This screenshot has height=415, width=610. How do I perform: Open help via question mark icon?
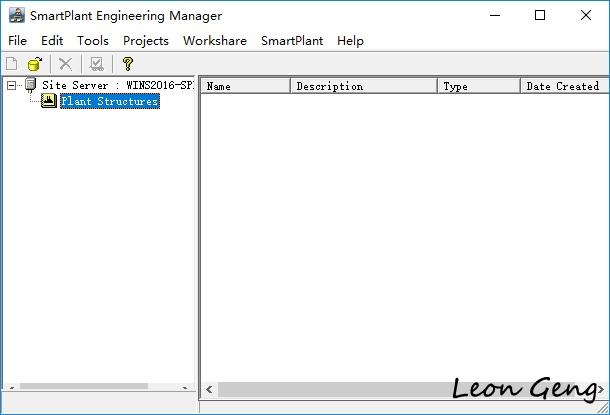coord(128,64)
